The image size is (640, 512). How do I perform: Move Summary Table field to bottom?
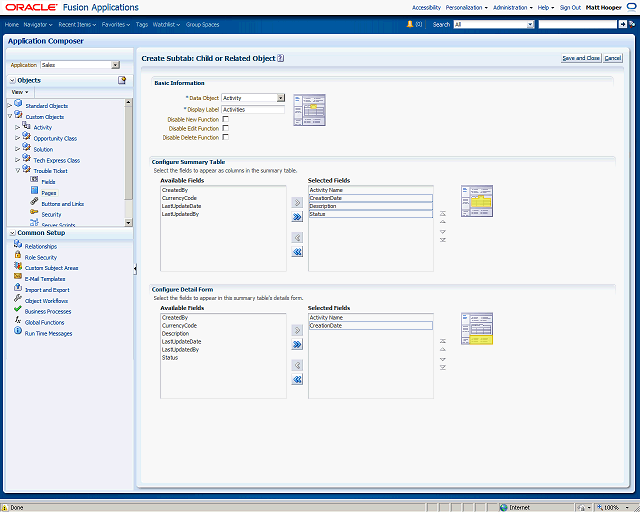tap(443, 240)
